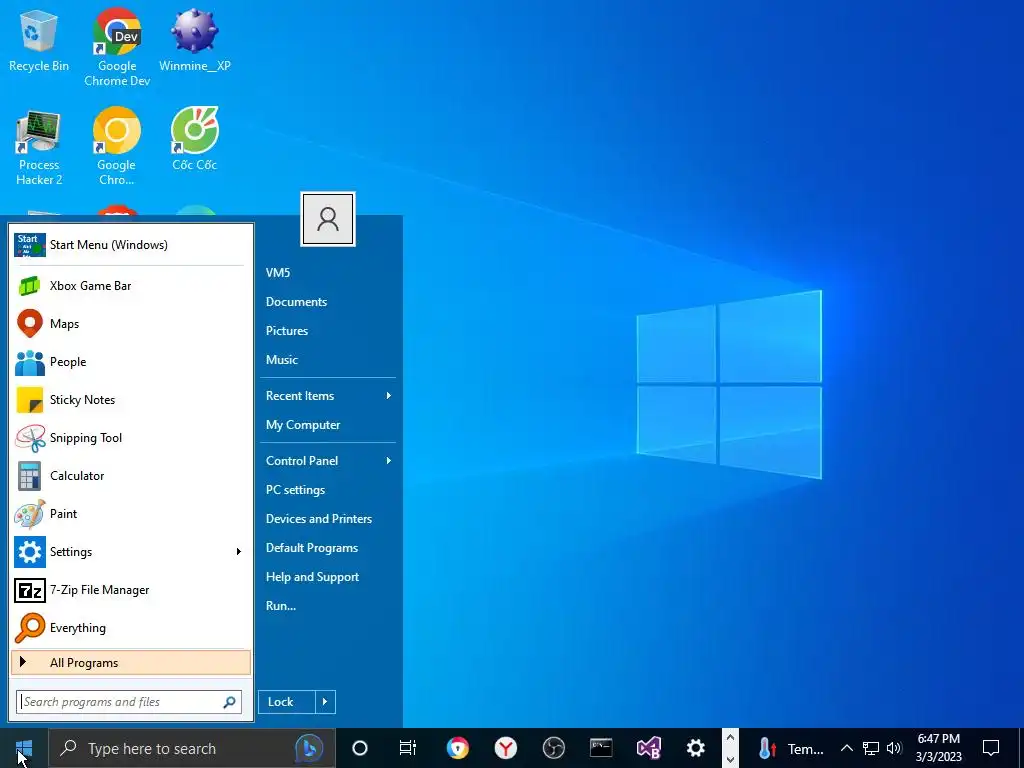Show hidden system tray icons
This screenshot has height=768, width=1024.
(x=846, y=748)
